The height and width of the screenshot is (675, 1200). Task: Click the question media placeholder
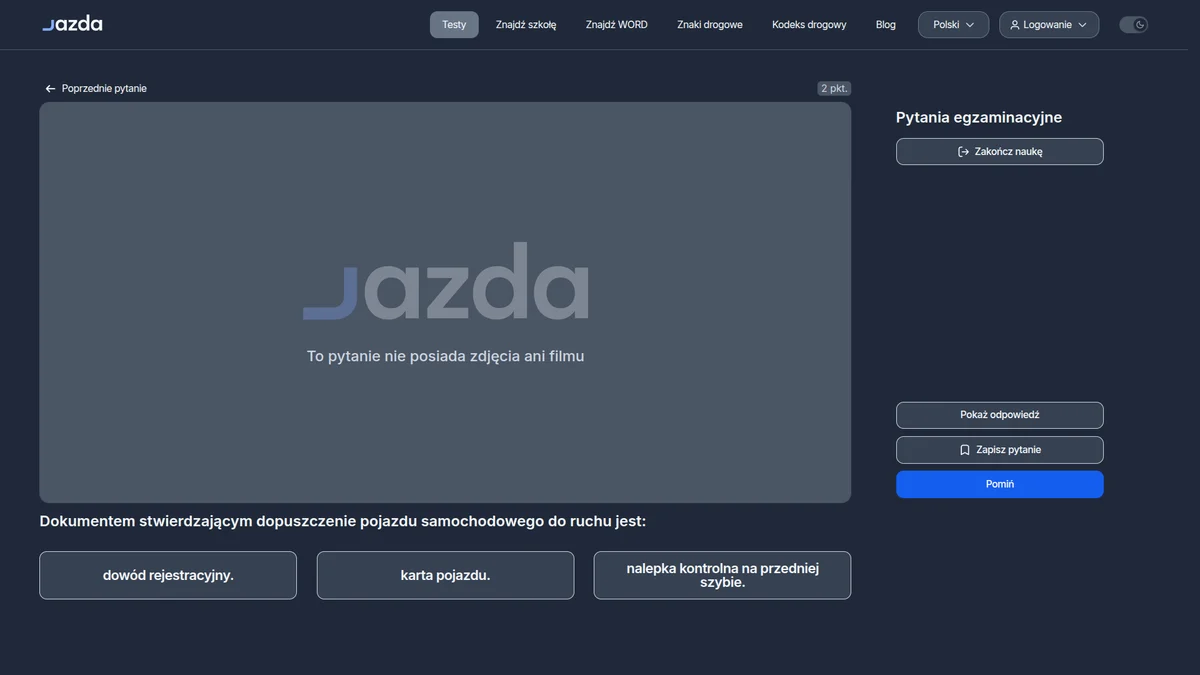click(x=445, y=302)
